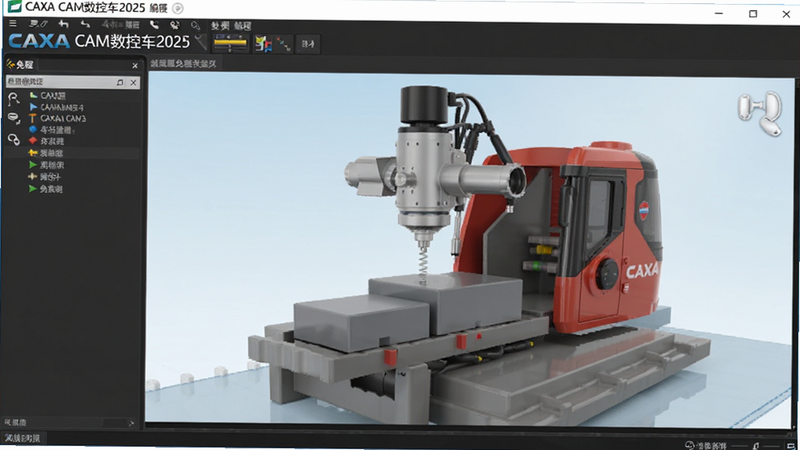Click the yellow bar gauge in toolbar
Screen dimensions: 800x450
coord(230,43)
